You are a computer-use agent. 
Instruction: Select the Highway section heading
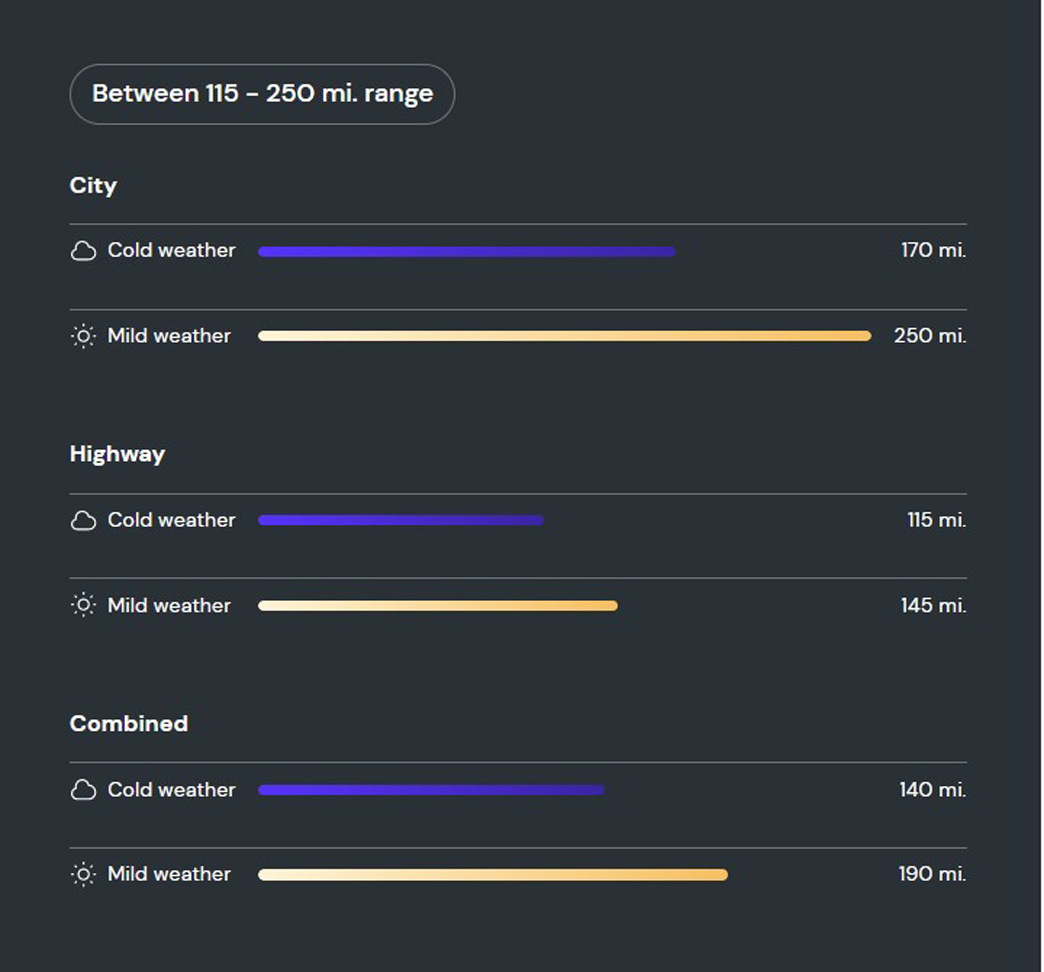(117, 454)
